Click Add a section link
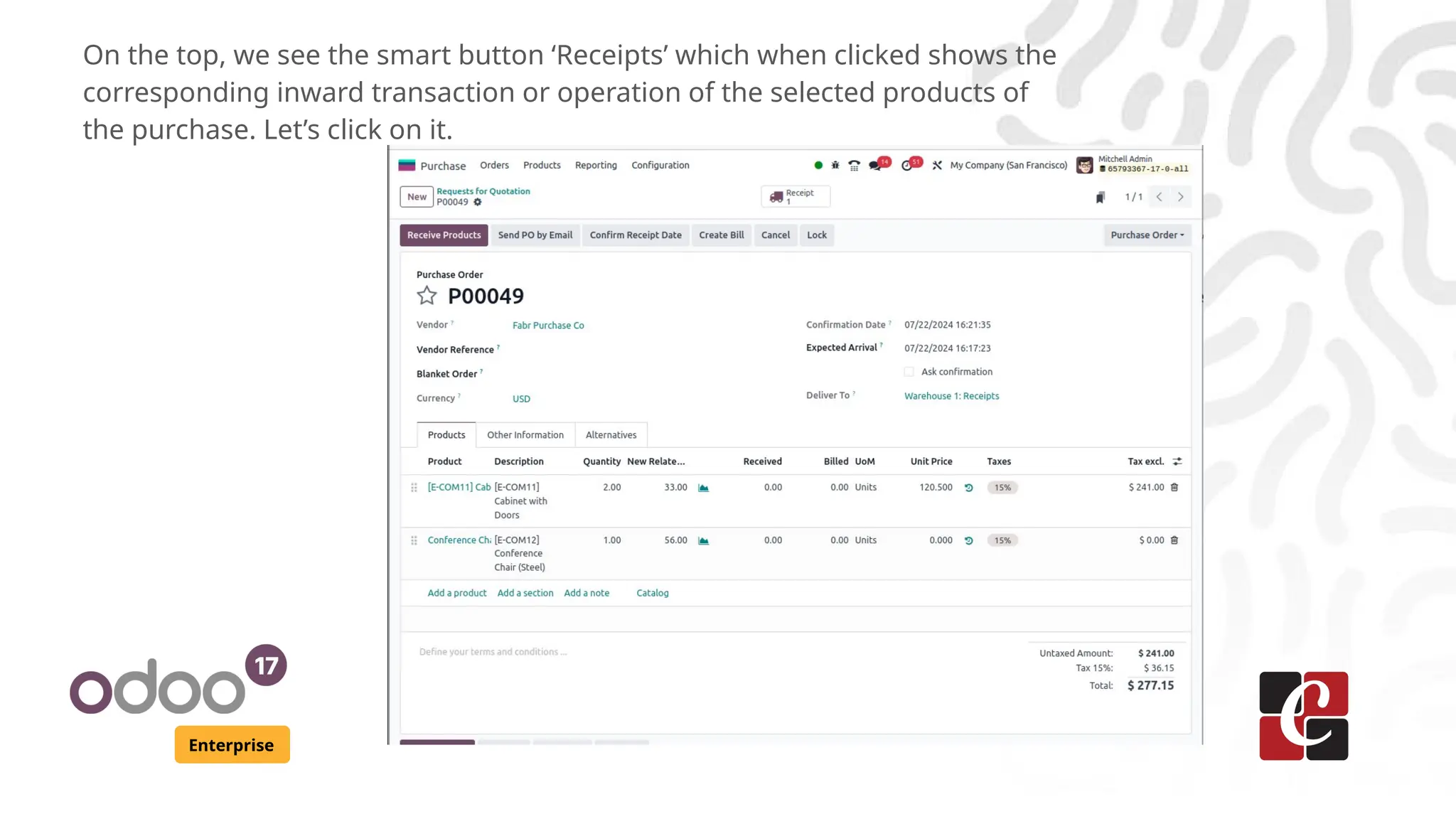 (525, 593)
